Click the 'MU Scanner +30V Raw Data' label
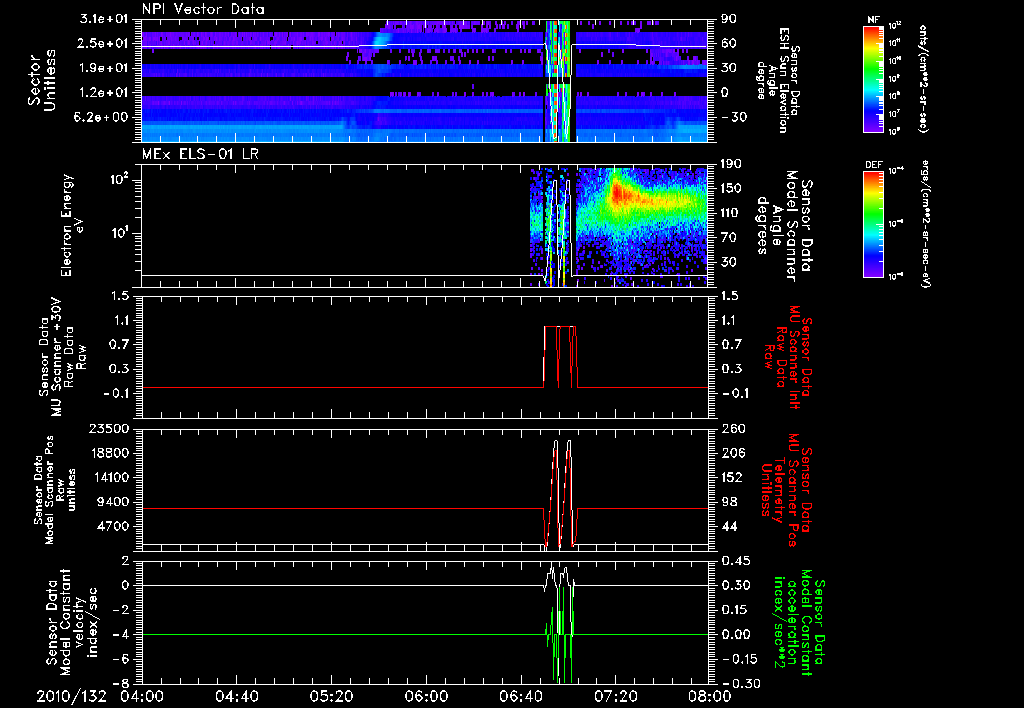The height and width of the screenshot is (708, 1024). point(63,356)
